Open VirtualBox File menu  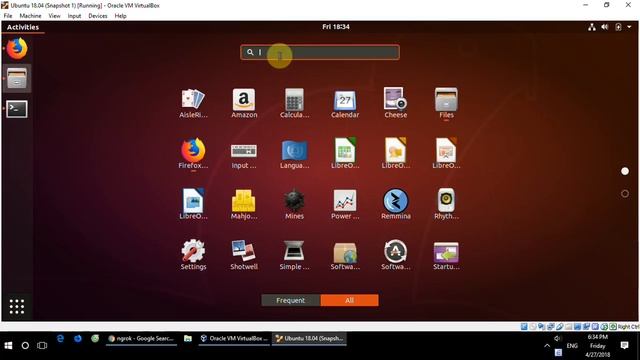coord(8,16)
